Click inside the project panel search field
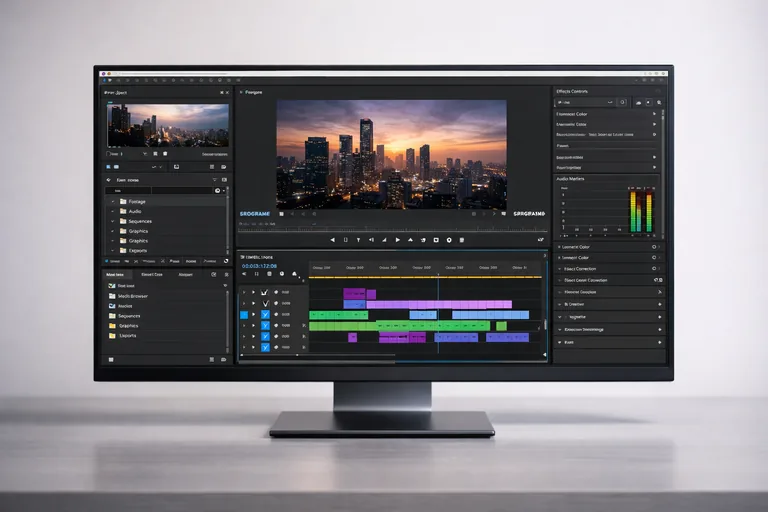Image resolution: width=768 pixels, height=512 pixels. 159,191
